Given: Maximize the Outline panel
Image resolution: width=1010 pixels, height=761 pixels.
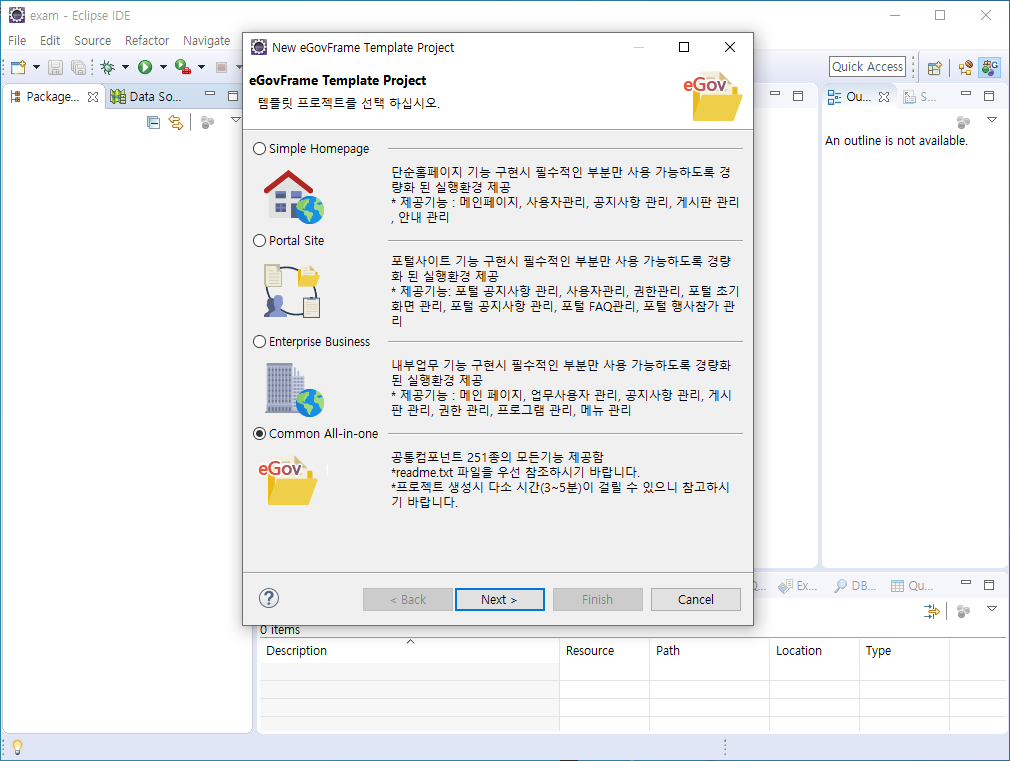Looking at the screenshot, I should (989, 96).
